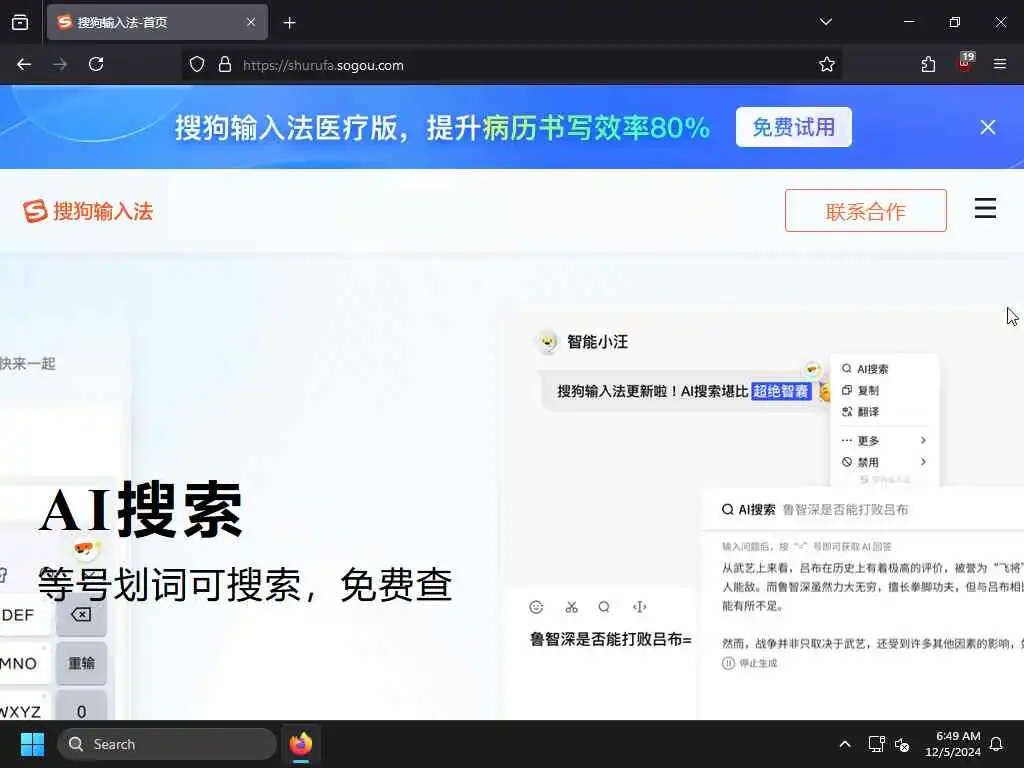Click the scissors toolbar icon
The width and height of the screenshot is (1024, 768).
tap(571, 607)
